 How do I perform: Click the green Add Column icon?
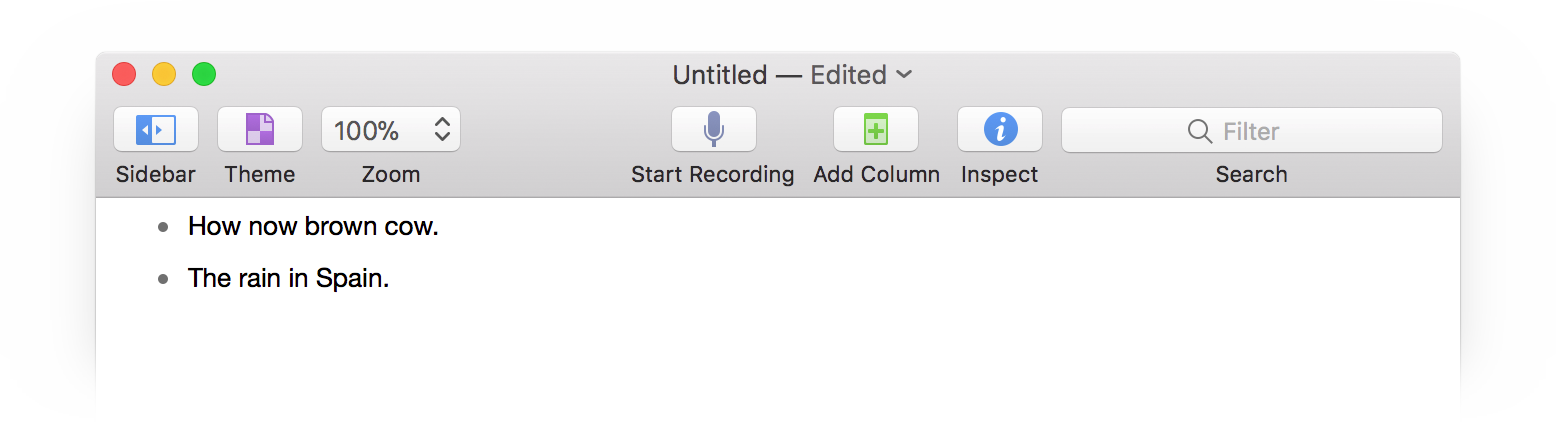click(x=876, y=130)
